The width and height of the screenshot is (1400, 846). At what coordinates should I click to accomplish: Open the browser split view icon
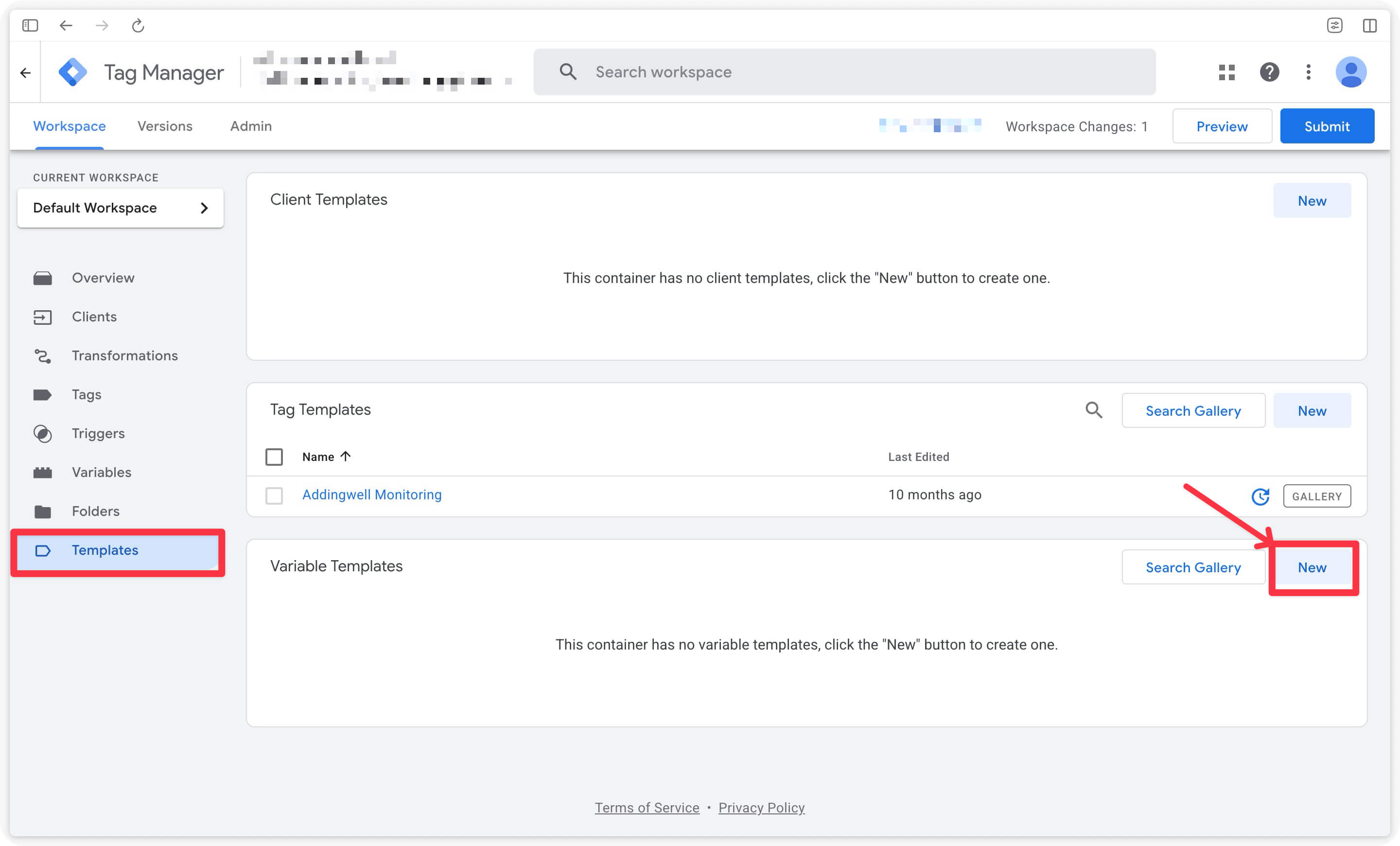point(1369,26)
